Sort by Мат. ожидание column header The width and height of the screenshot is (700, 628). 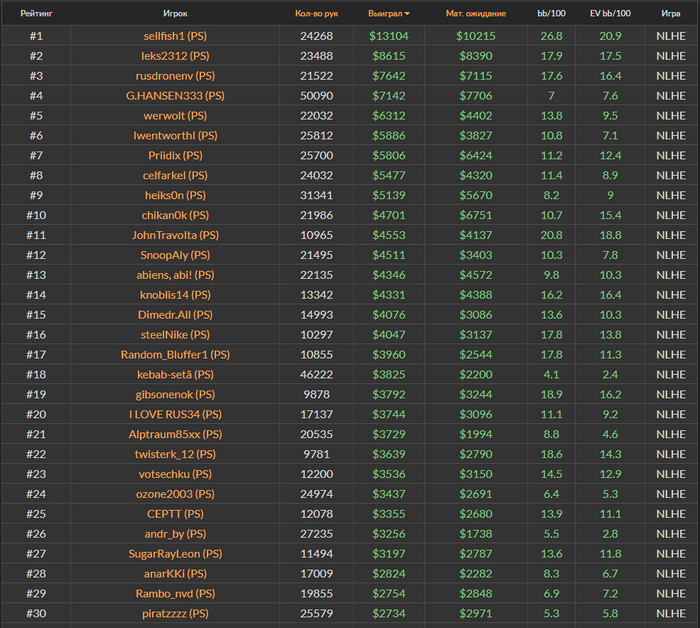pos(475,14)
